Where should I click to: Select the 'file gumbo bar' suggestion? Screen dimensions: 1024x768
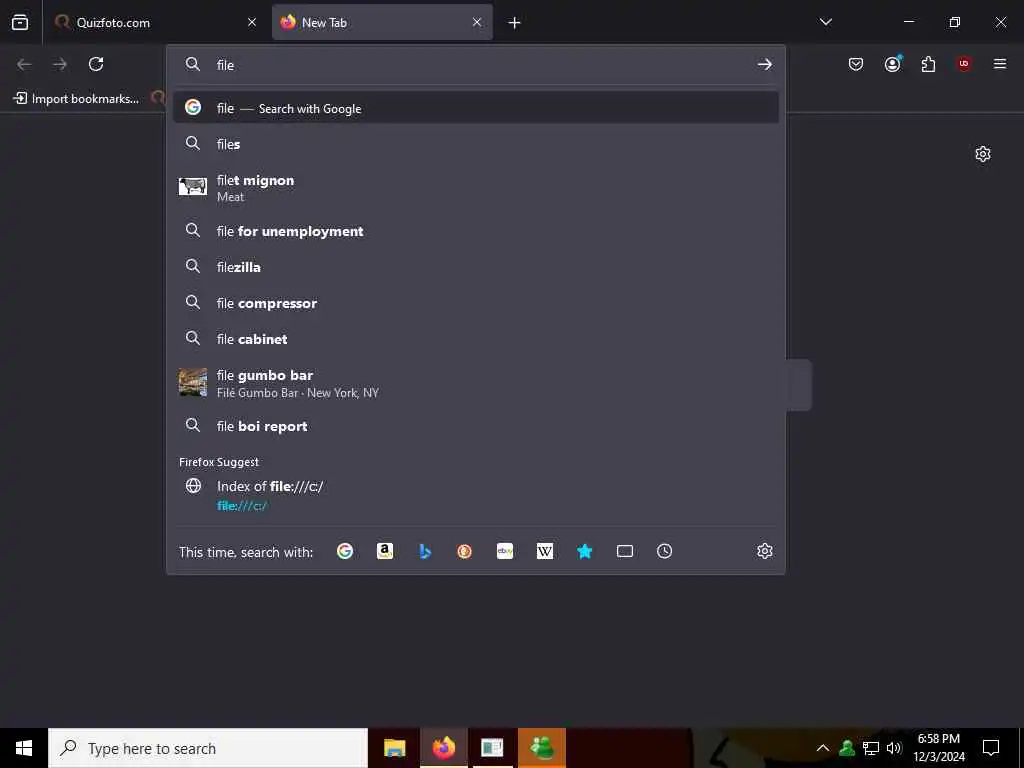coord(476,383)
